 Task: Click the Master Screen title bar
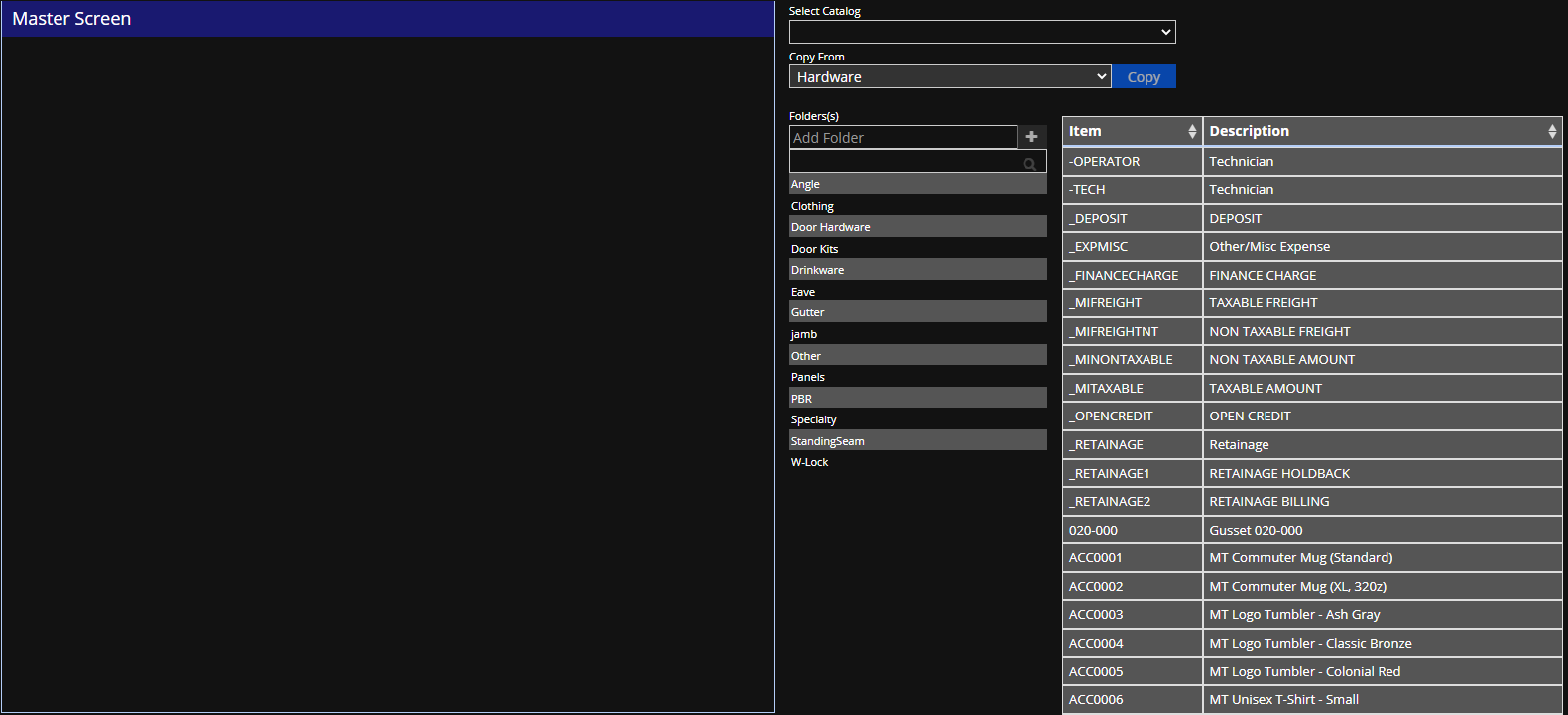pyautogui.click(x=388, y=19)
